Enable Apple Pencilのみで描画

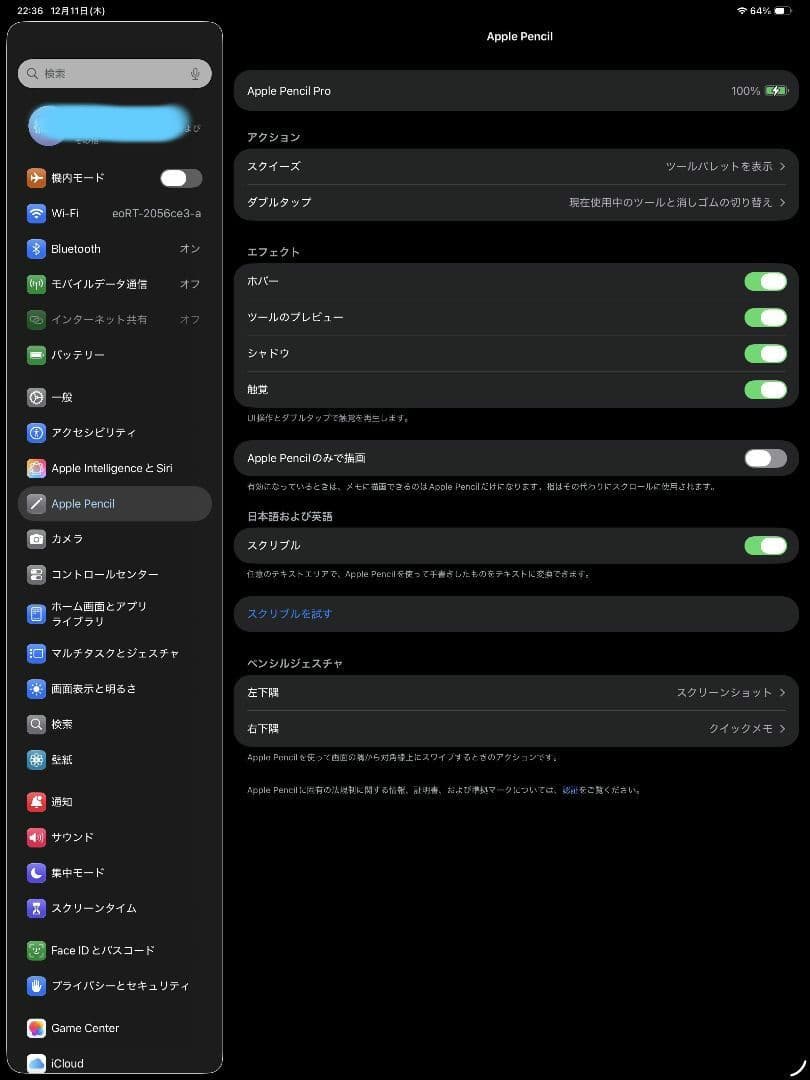point(765,456)
